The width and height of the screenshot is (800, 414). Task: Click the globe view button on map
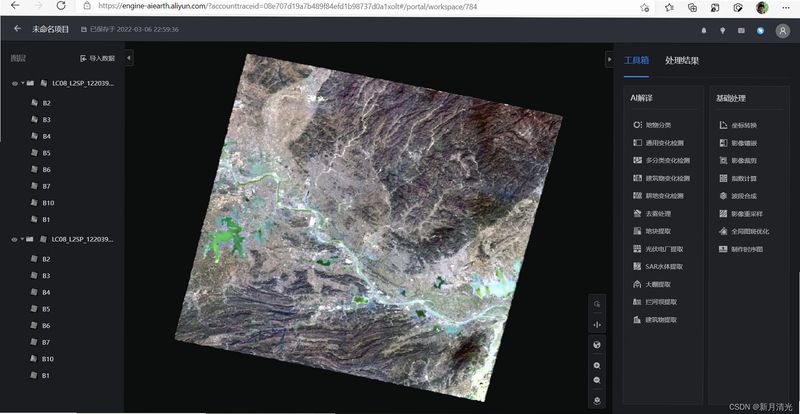pyautogui.click(x=597, y=345)
